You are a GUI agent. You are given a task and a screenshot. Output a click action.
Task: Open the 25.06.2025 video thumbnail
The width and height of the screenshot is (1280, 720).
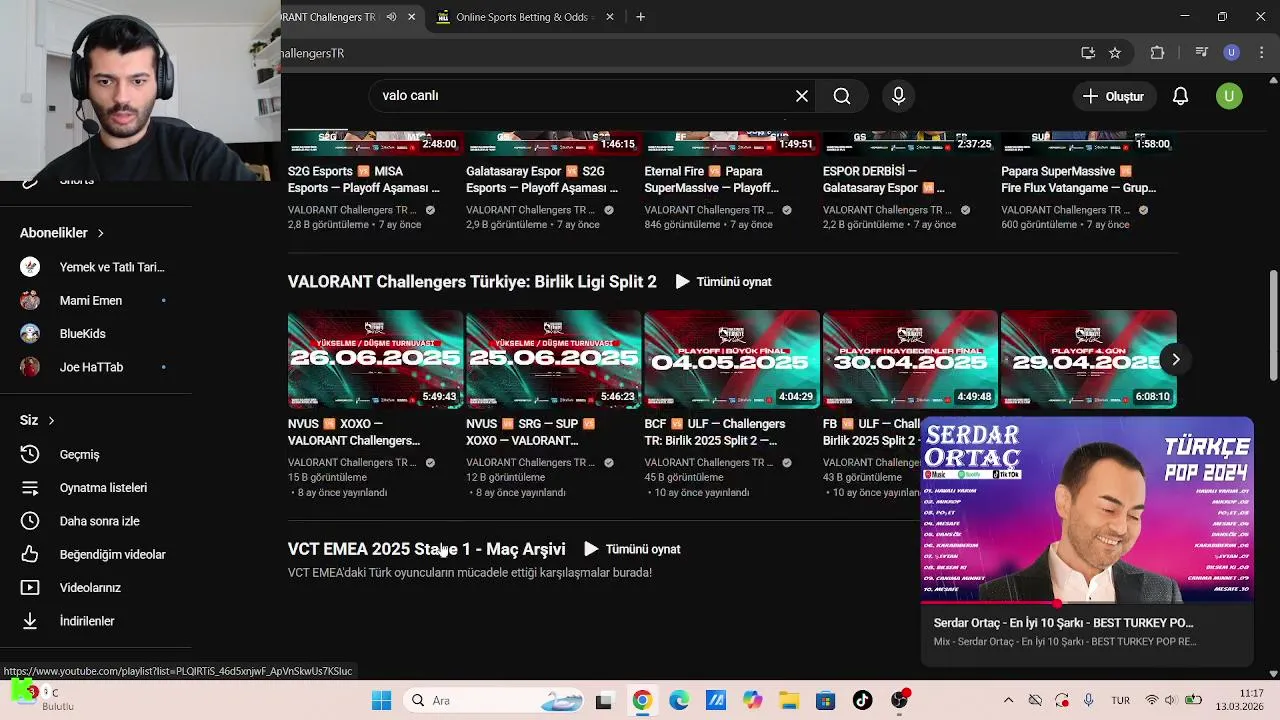click(x=553, y=359)
